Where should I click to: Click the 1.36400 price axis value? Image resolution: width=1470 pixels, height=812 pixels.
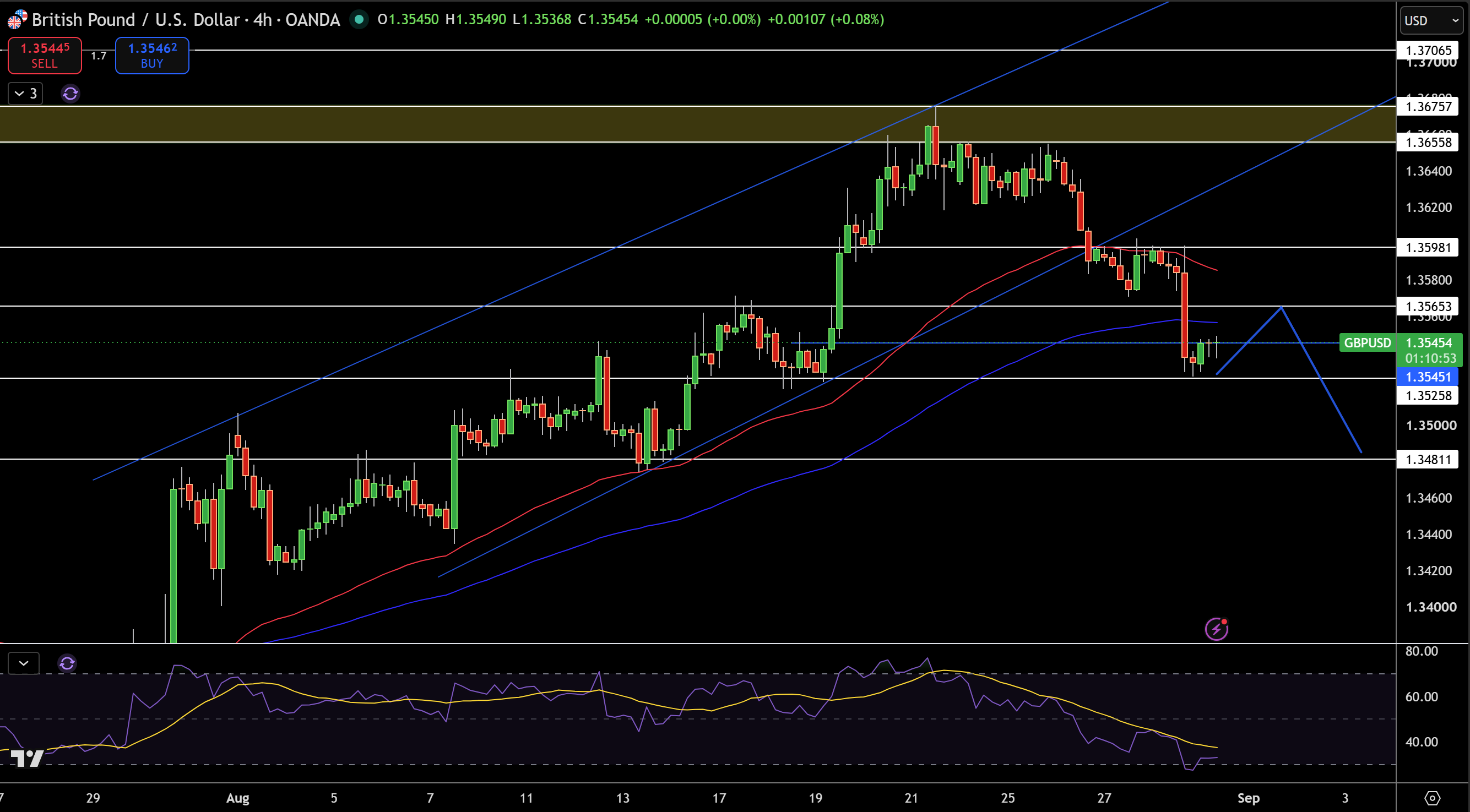pyautogui.click(x=1428, y=171)
